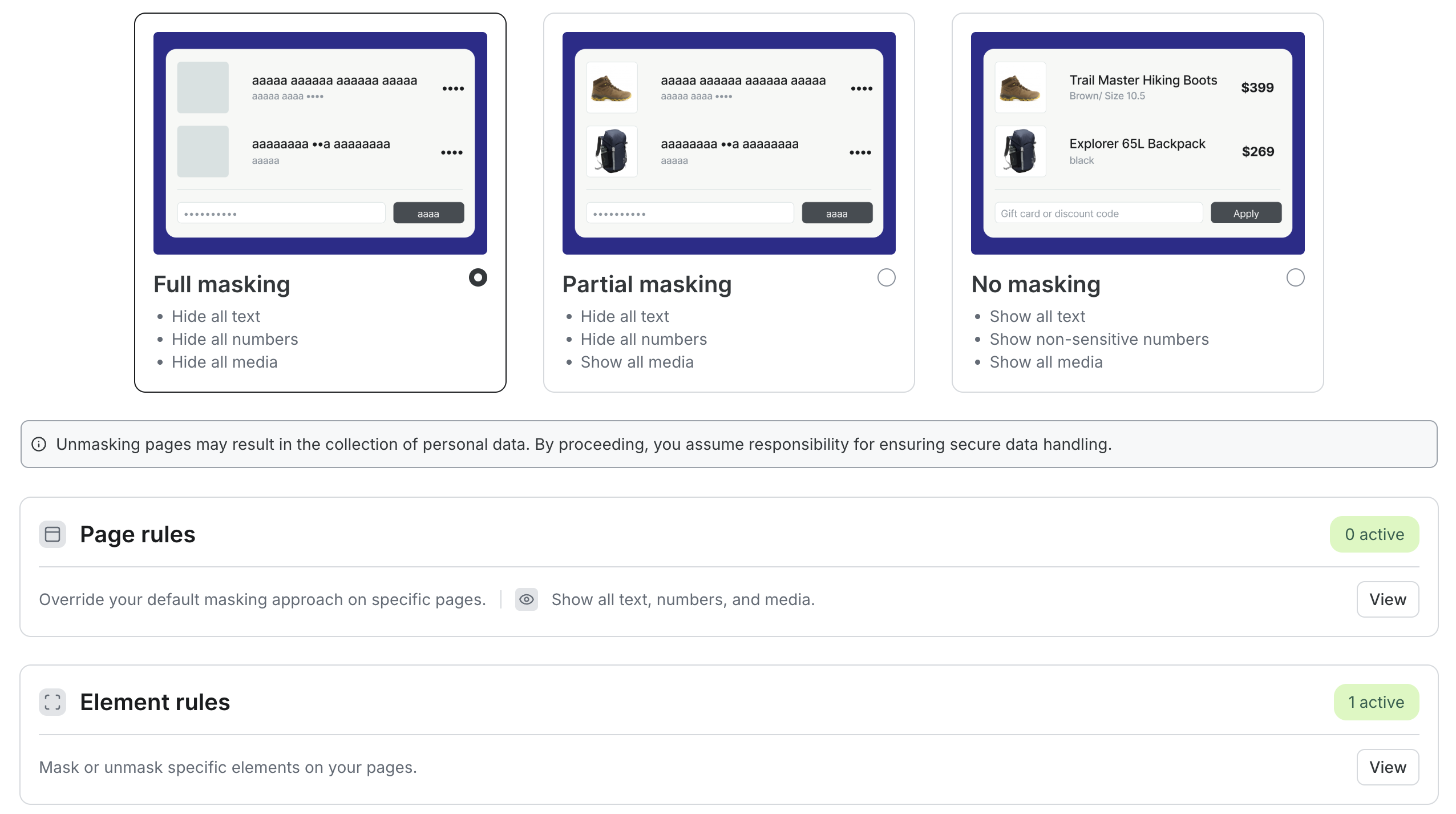Click the Page rules heading
This screenshot has height=814, width=1456.
coord(137,534)
